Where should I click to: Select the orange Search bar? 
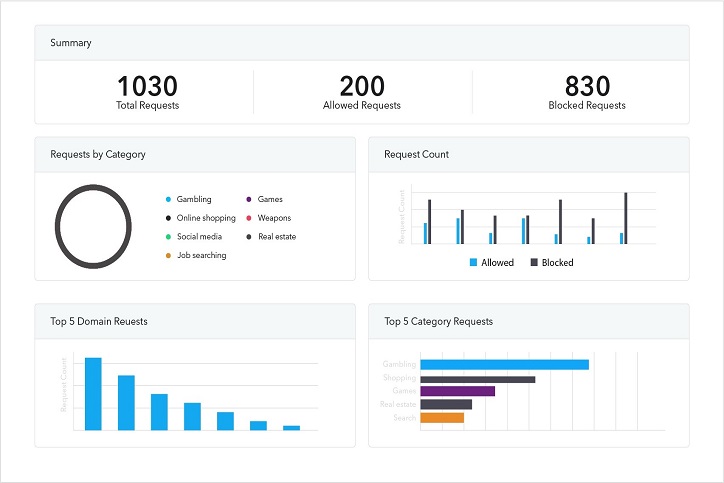pos(442,417)
